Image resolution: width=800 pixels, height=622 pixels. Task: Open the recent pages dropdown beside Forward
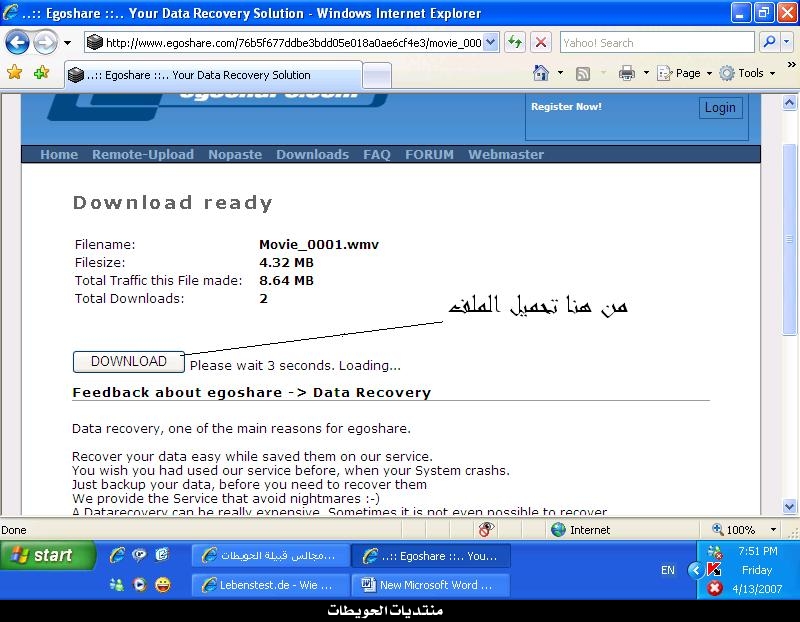(x=67, y=43)
